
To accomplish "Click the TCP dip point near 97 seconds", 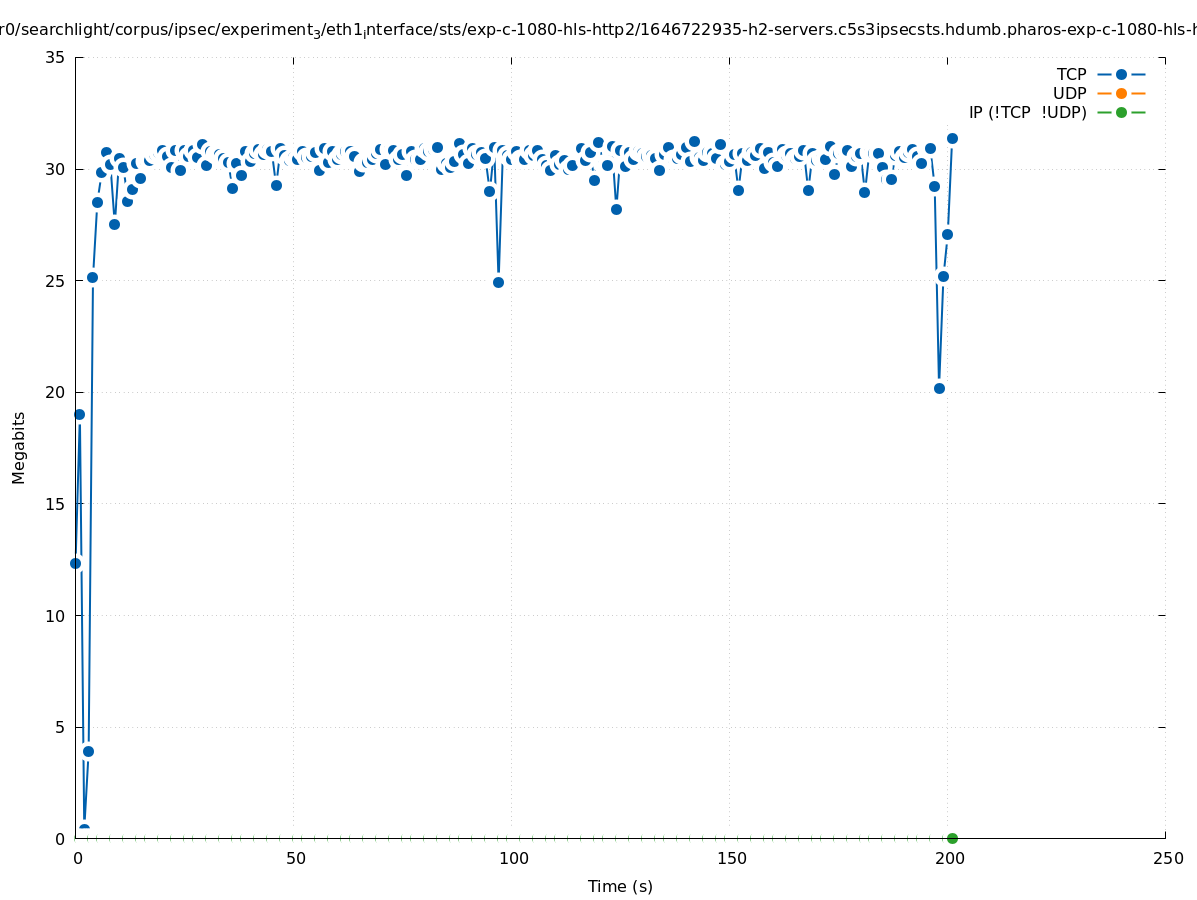I will 498,282.
